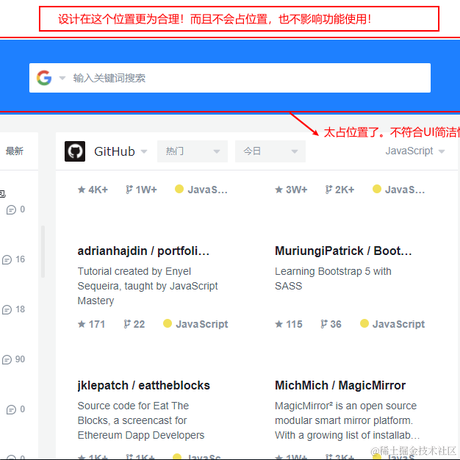Image resolution: width=460 pixels, height=460 pixels.
Task: Click fork icon showing 2K+
Action: pyautogui.click(x=329, y=190)
